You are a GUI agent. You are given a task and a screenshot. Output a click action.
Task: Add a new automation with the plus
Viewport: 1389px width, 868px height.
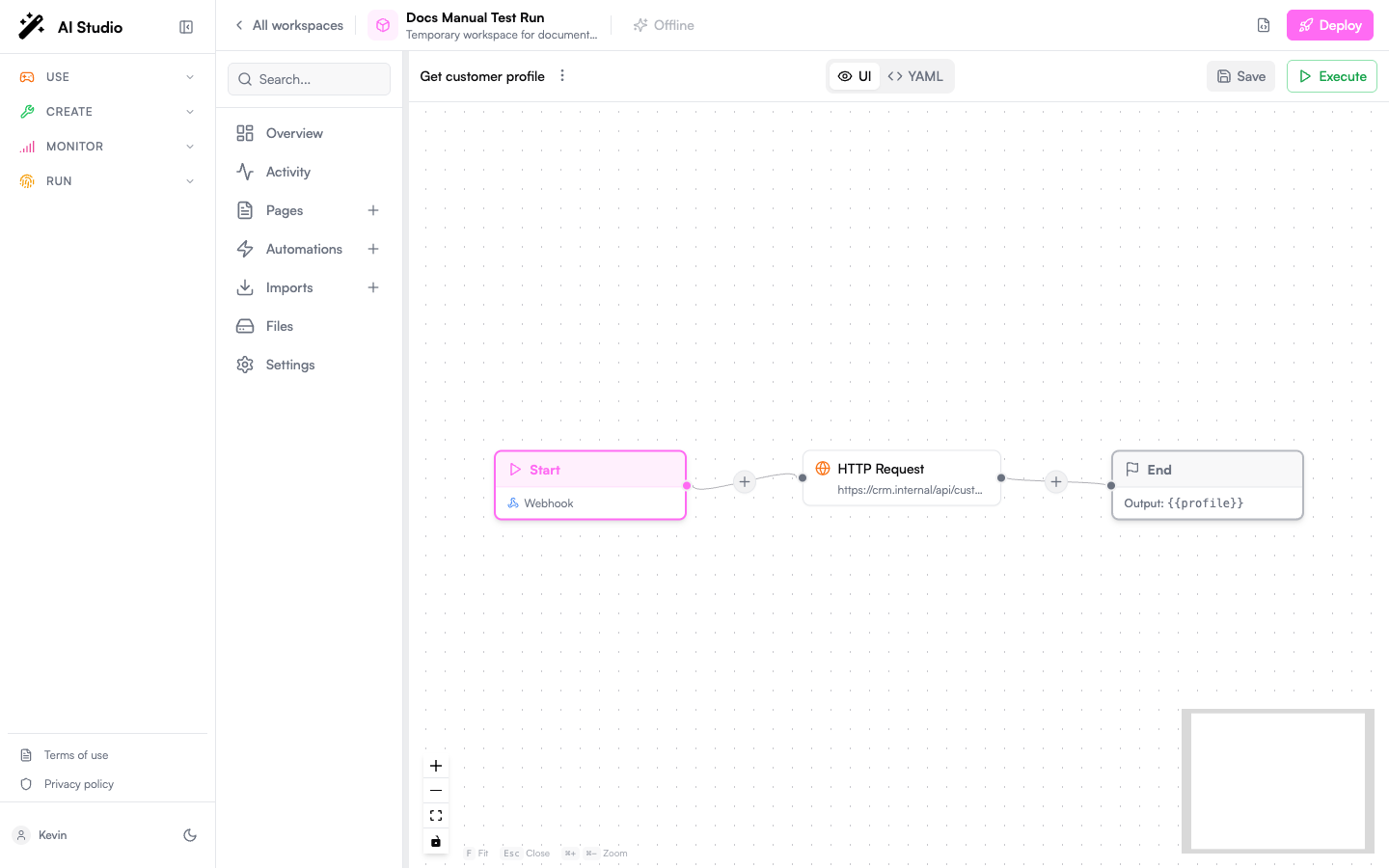pos(373,249)
